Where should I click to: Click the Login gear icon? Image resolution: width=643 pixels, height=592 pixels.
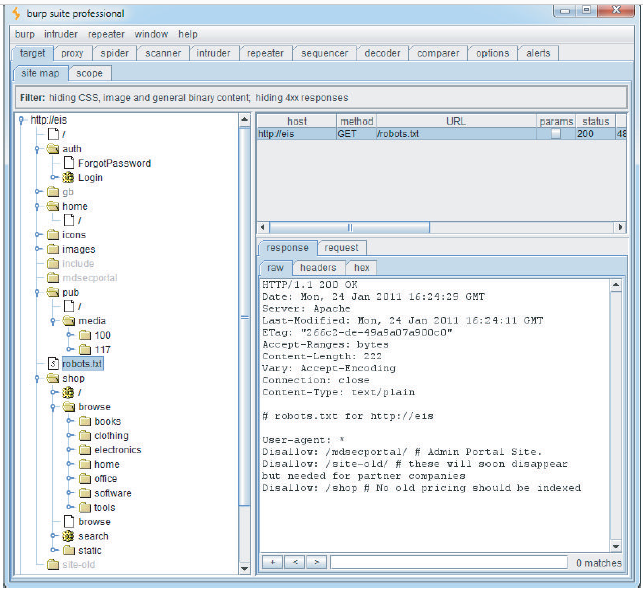pos(68,178)
